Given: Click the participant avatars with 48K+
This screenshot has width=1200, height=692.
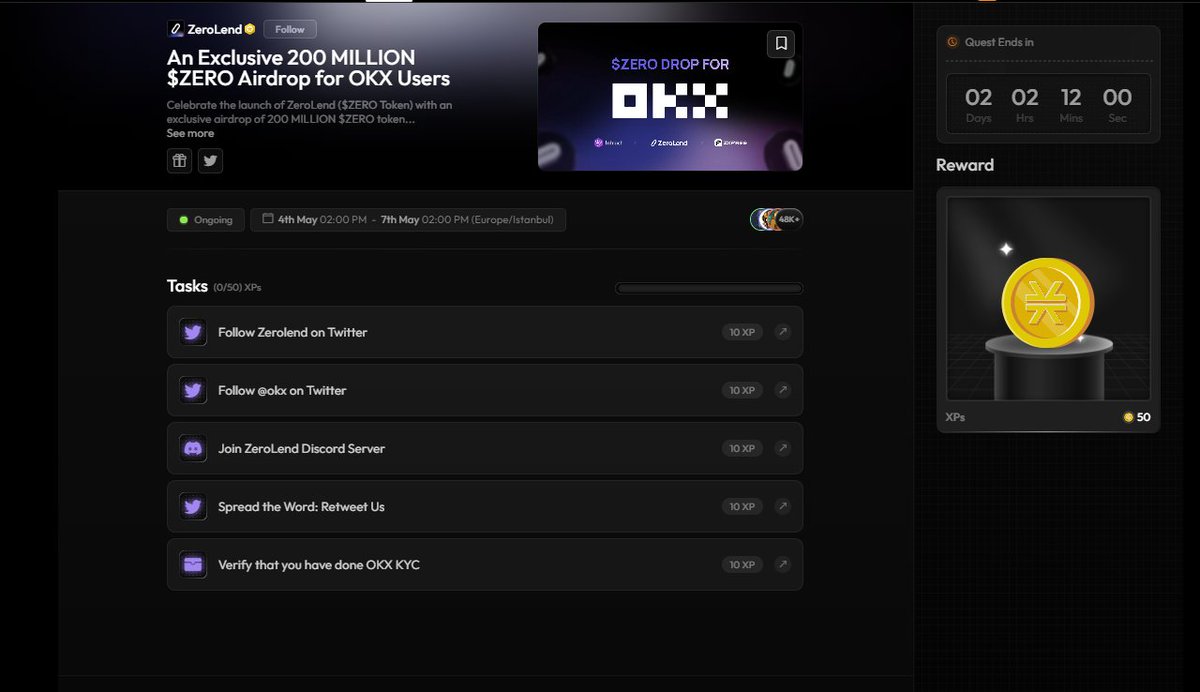Looking at the screenshot, I should pyautogui.click(x=777, y=219).
